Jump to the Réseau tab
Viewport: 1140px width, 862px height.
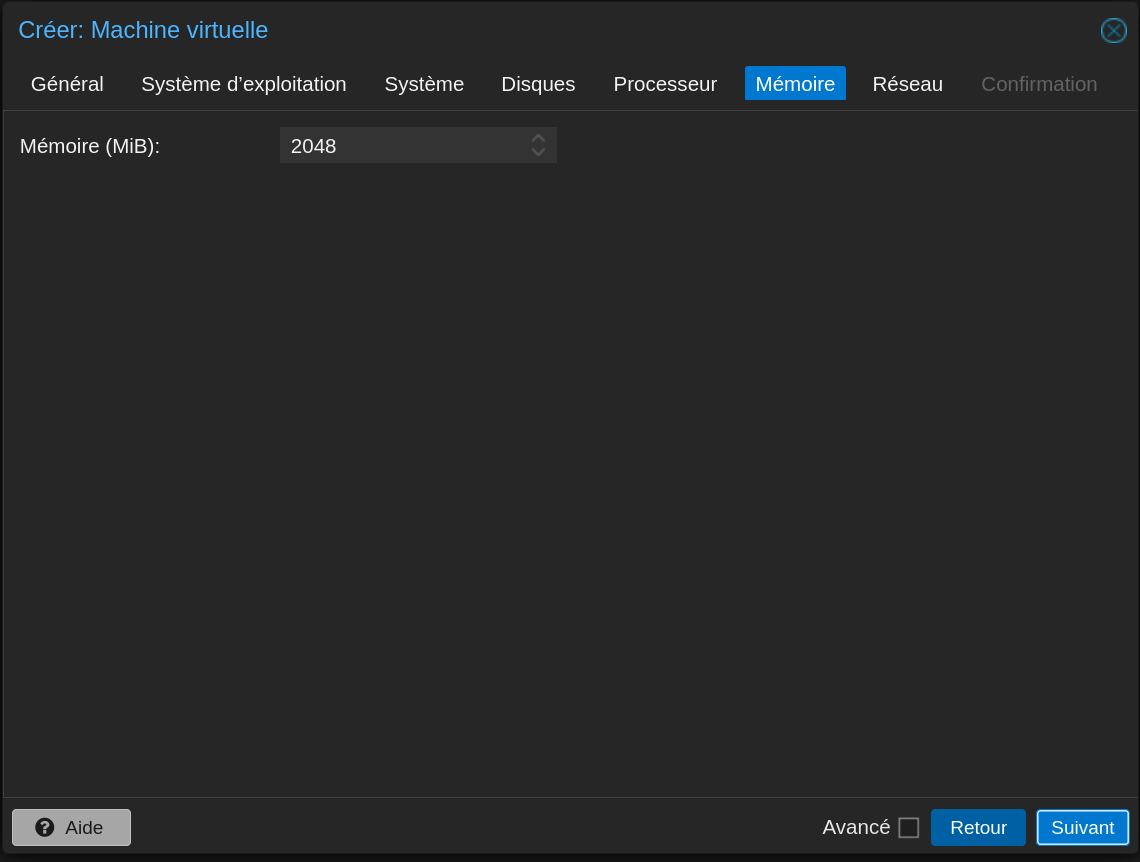(x=907, y=84)
